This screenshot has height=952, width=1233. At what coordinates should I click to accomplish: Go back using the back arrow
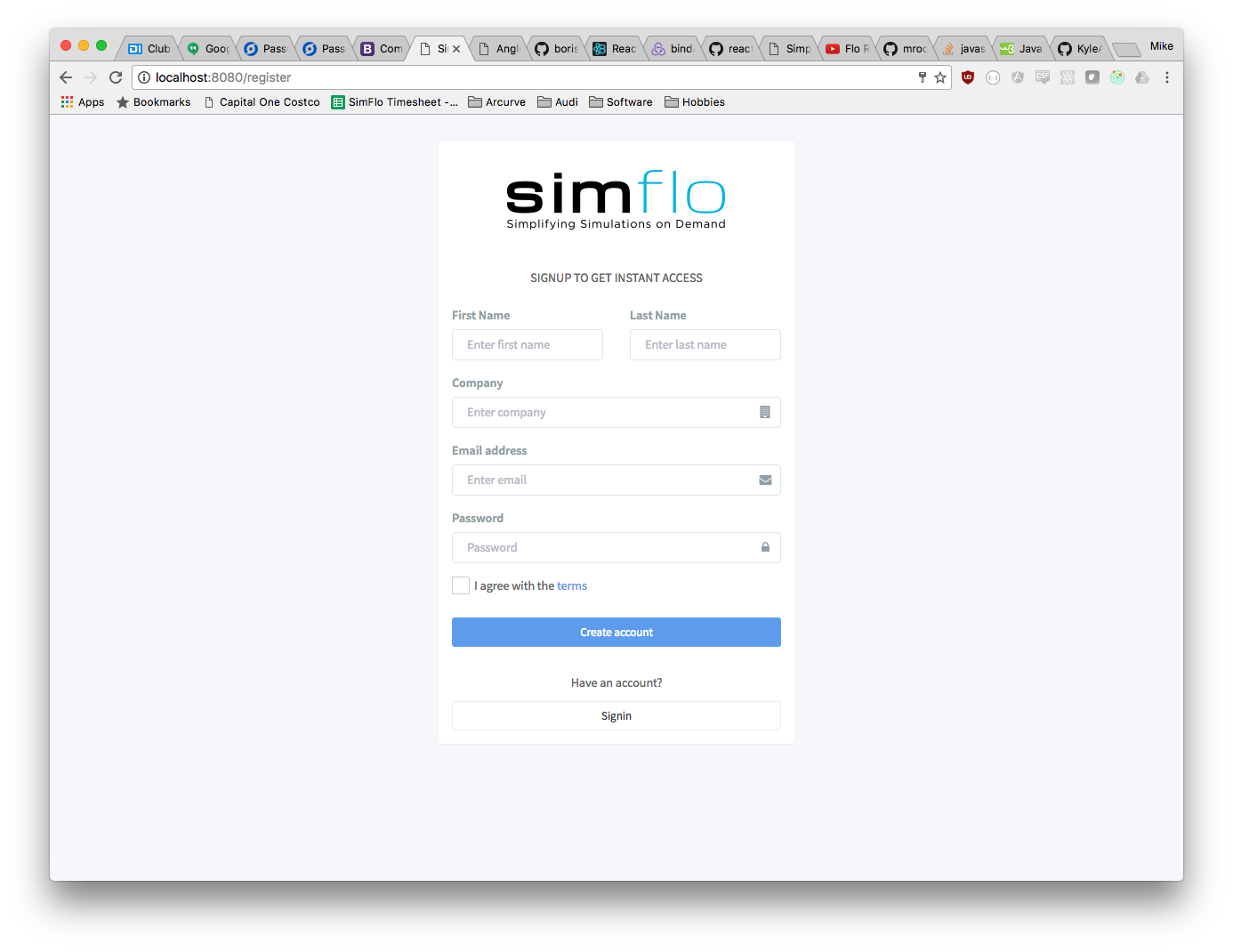[x=66, y=77]
